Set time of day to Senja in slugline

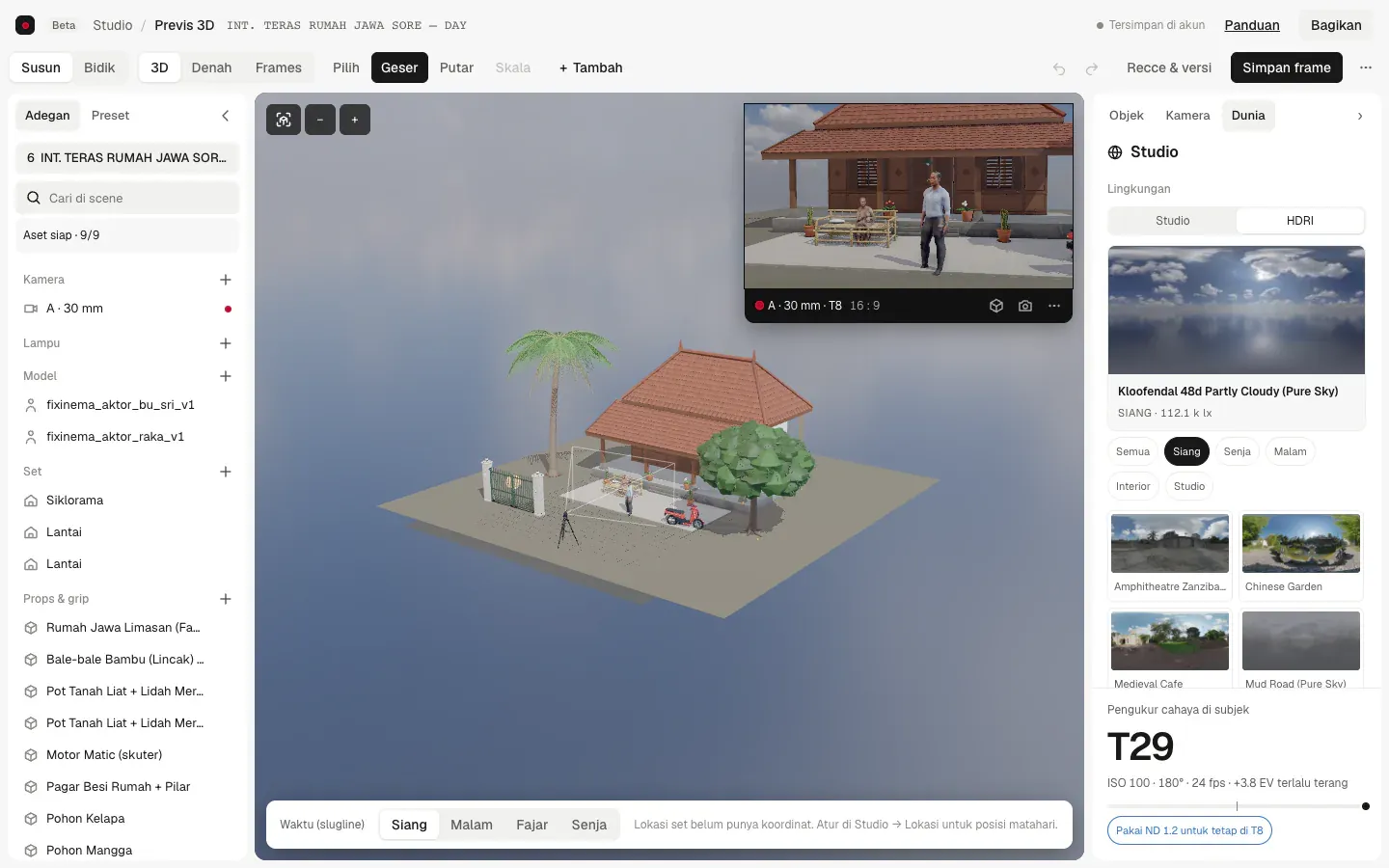point(588,825)
